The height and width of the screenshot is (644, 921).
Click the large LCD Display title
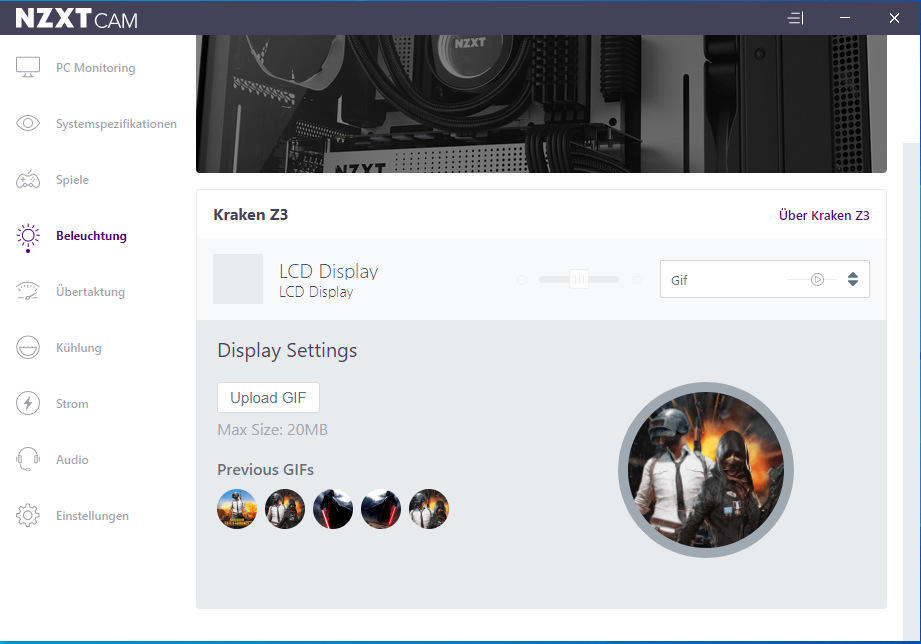[x=328, y=271]
